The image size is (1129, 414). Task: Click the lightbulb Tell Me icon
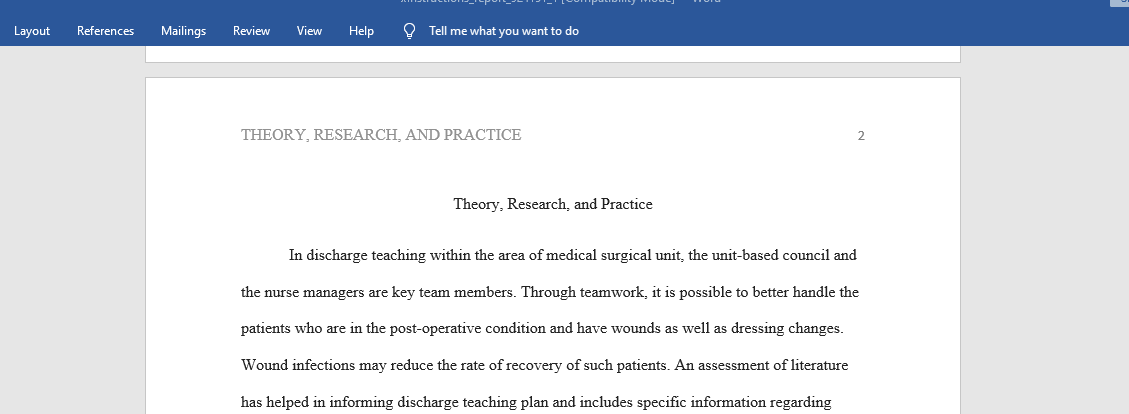(409, 31)
